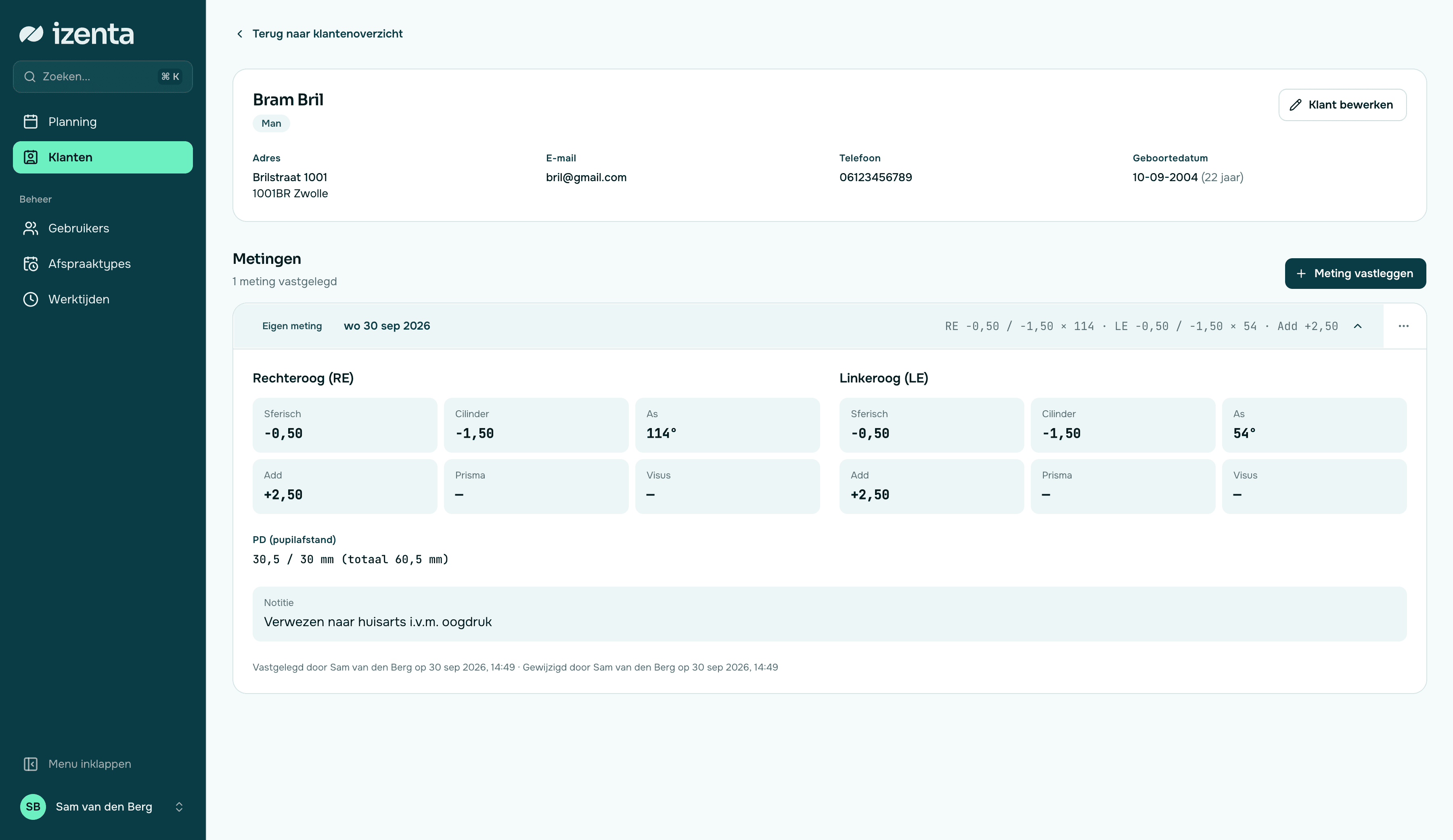Viewport: 1453px width, 840px height.
Task: Click the SB user avatar
Action: coord(33,807)
